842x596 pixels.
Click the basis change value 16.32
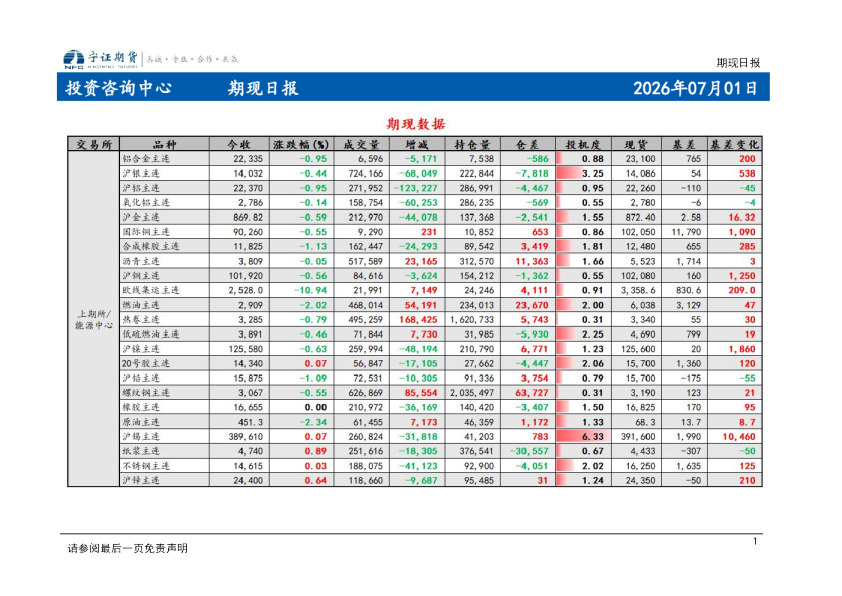[742, 217]
